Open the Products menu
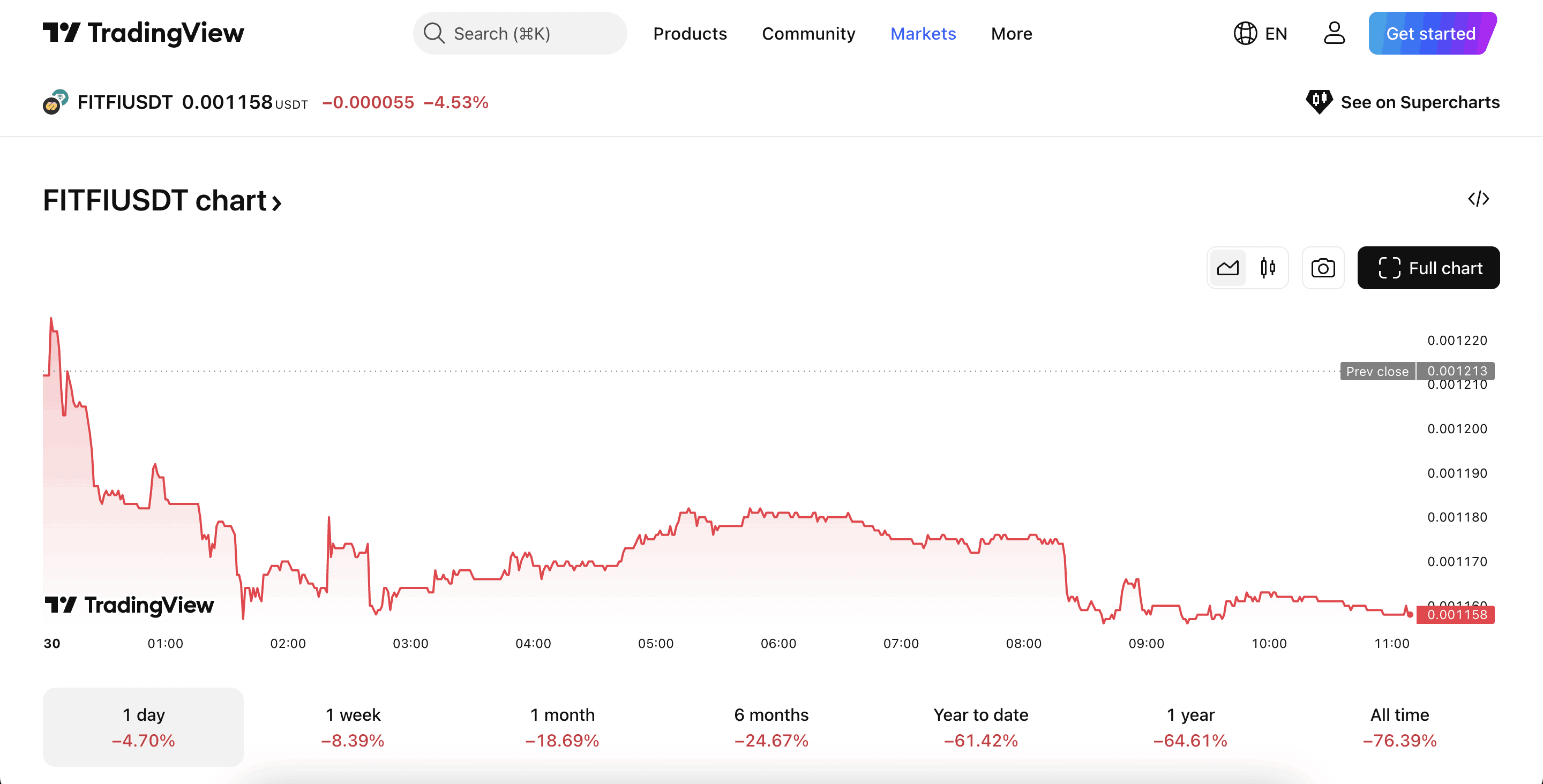 tap(690, 34)
